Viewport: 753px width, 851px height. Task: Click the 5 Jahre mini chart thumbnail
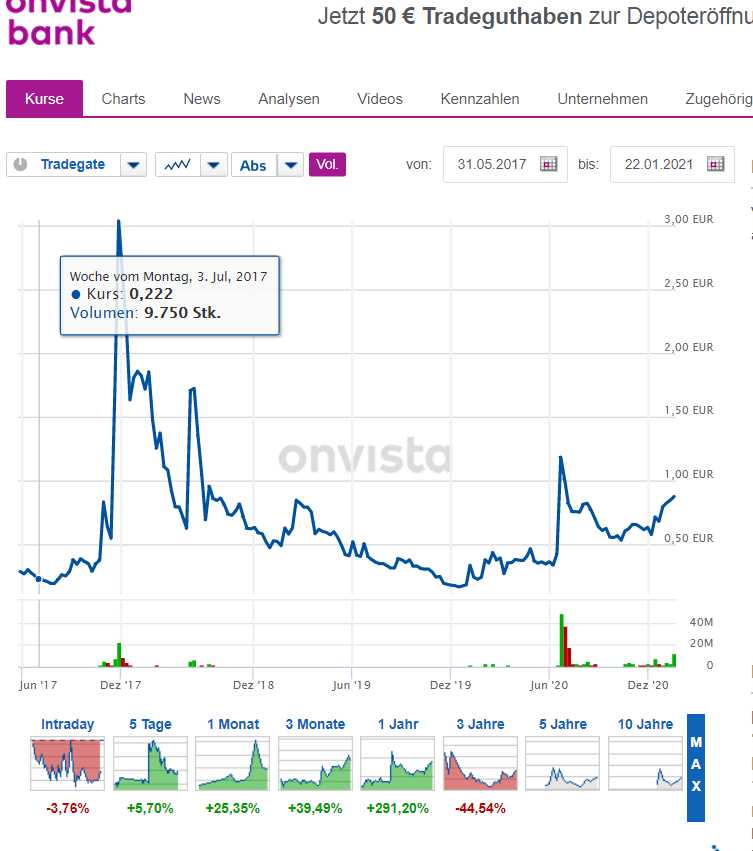563,763
